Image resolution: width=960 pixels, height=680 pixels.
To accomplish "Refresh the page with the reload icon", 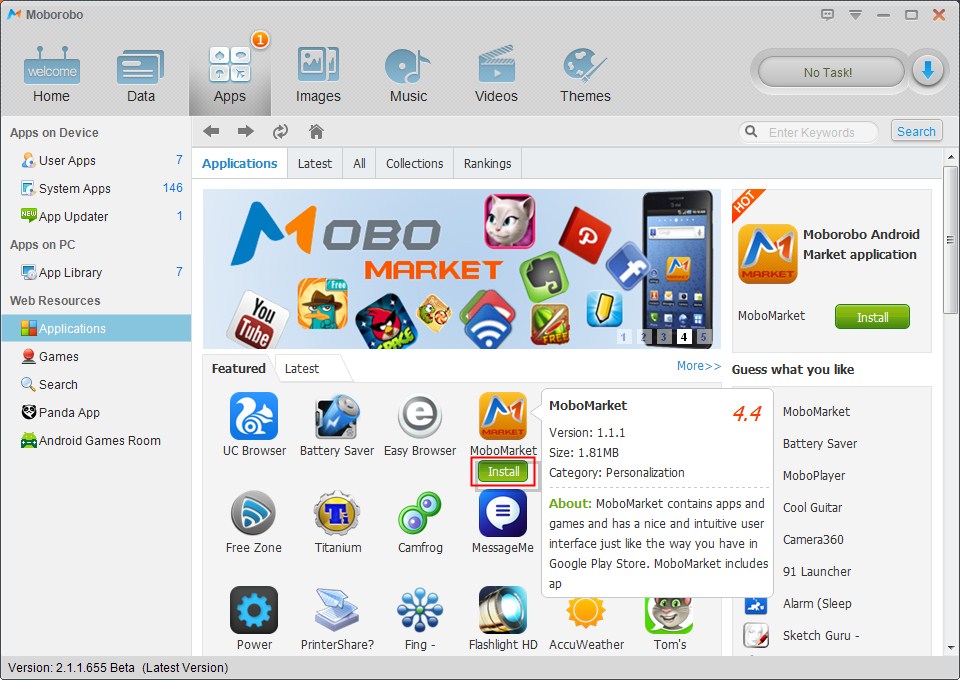I will 280,131.
